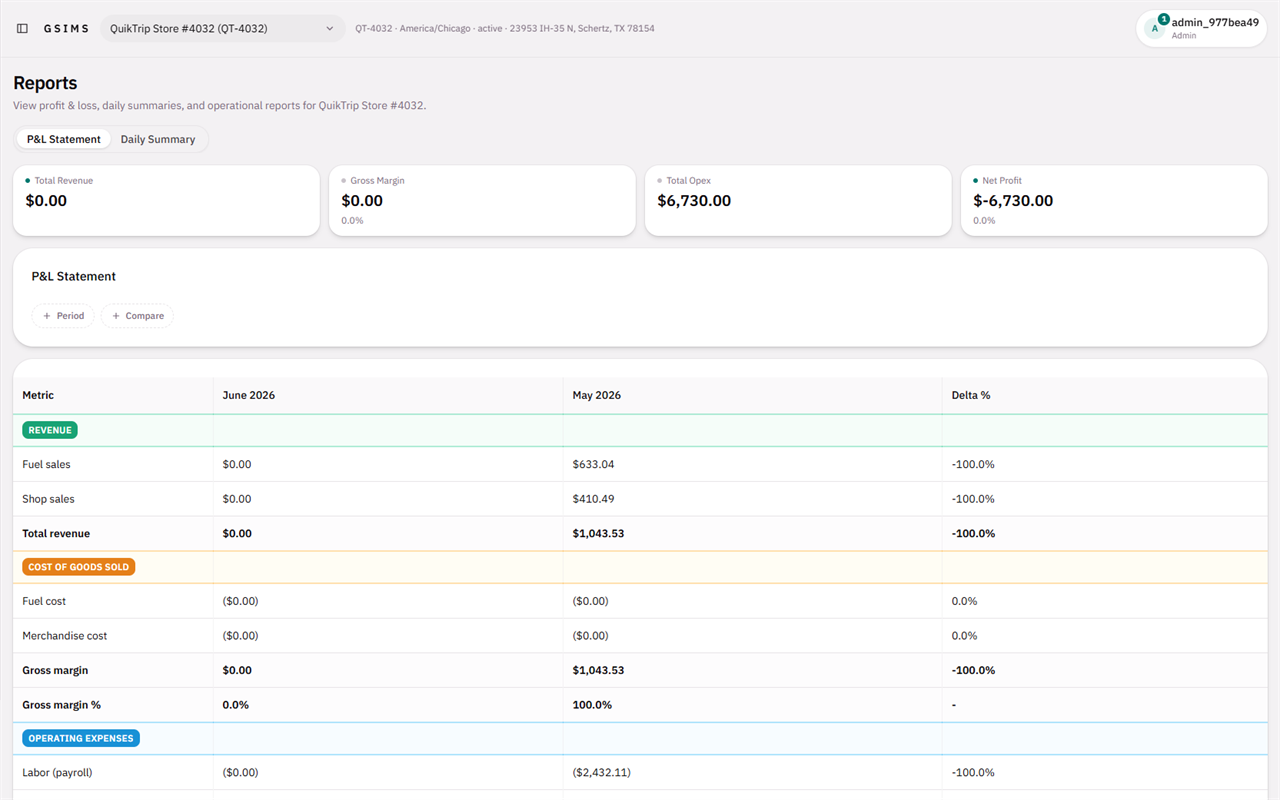
Task: Click the plus icon on Compare chip
Action: tap(116, 316)
